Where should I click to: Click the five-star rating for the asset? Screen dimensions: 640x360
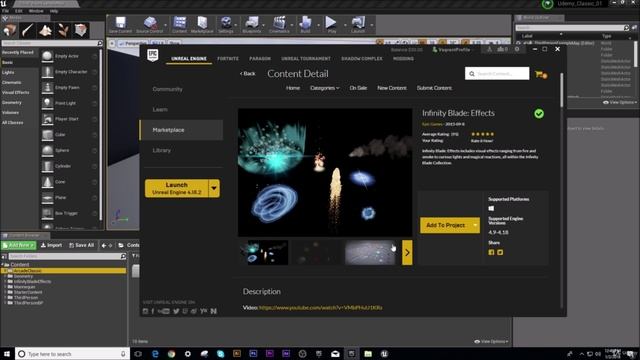tap(482, 134)
